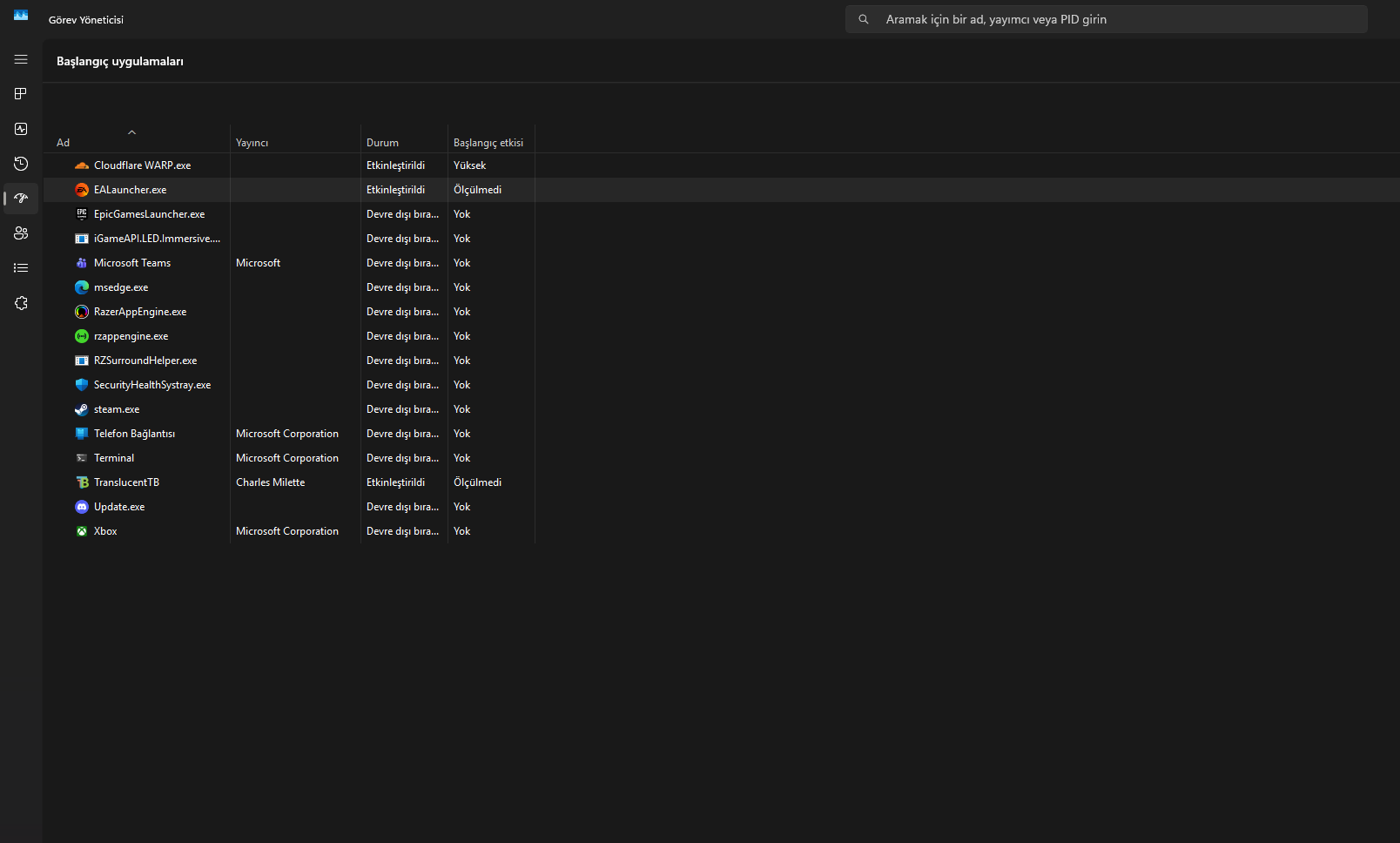Image resolution: width=1400 pixels, height=843 pixels.
Task: Select the Terminal entry name
Action: coord(114,458)
